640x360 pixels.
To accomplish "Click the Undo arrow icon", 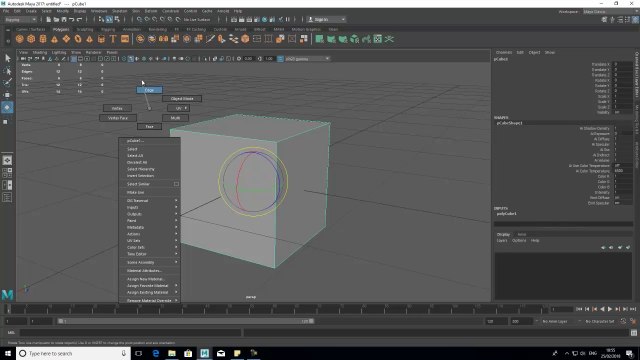I will 71,20.
